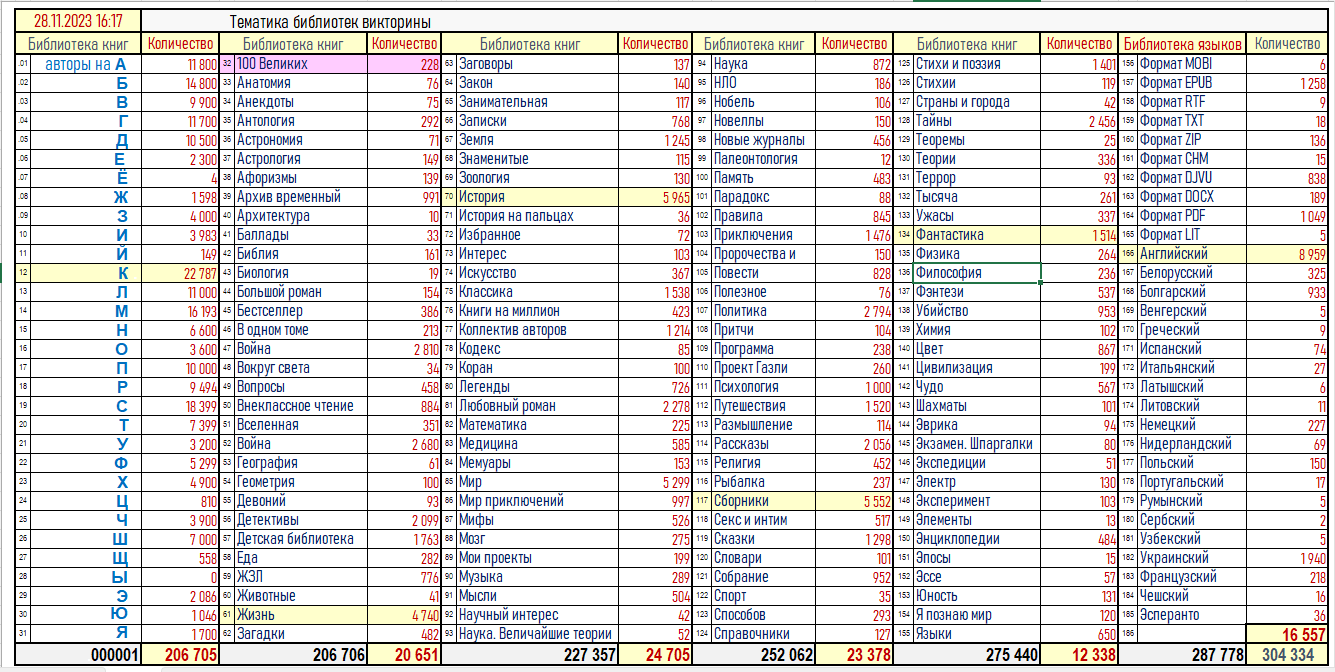Select the 'Книги на миллион' cell
Screen dimensions: 1335x672
point(537,311)
